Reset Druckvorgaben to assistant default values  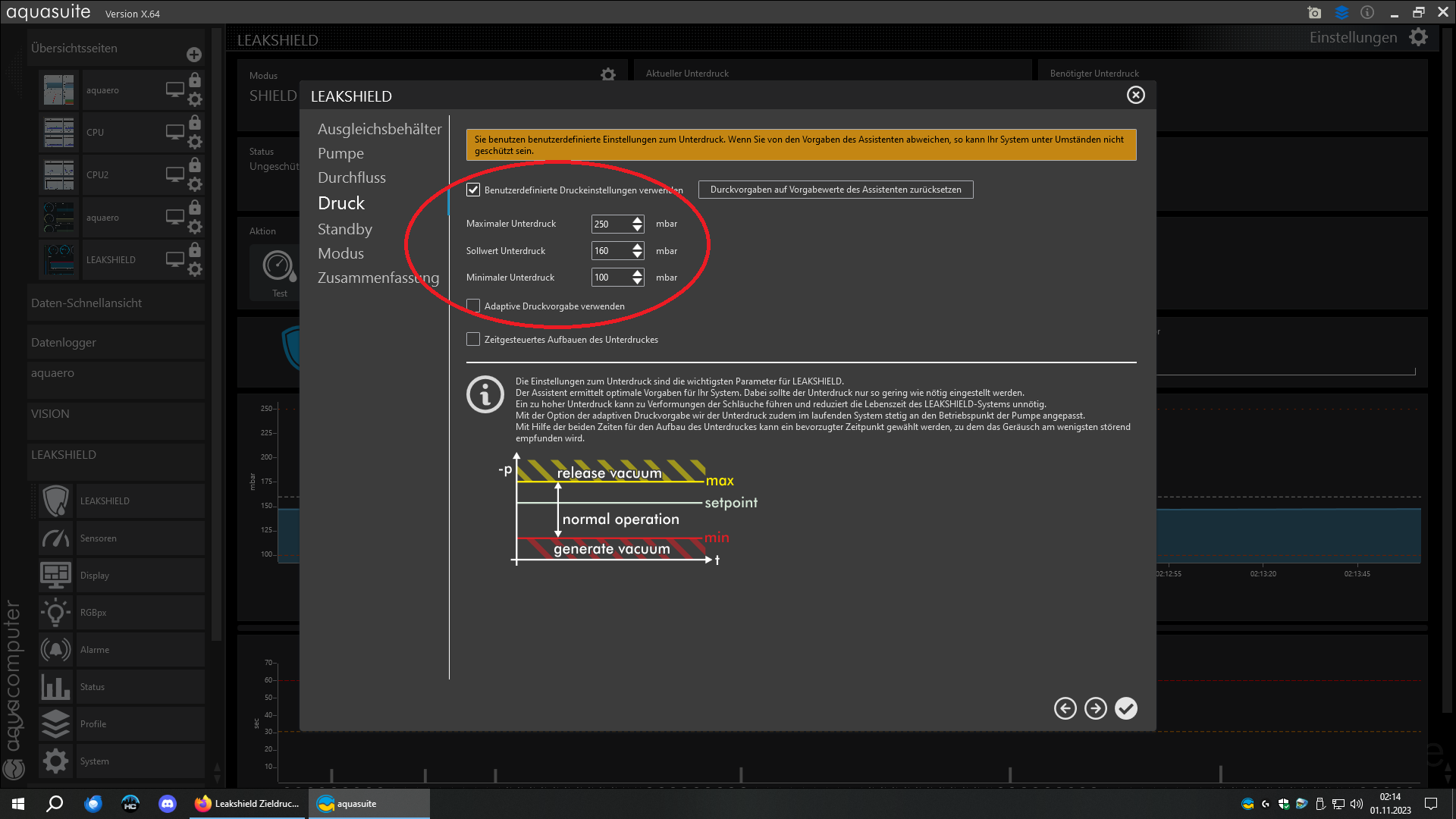[x=835, y=190]
